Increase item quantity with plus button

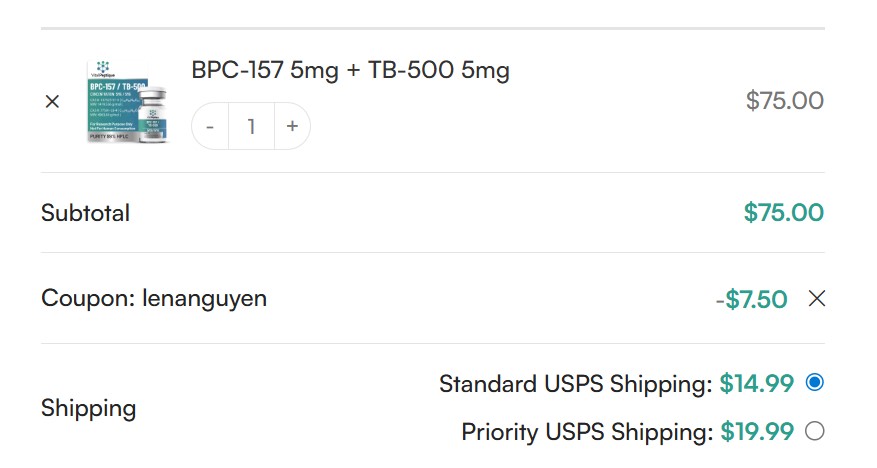[x=291, y=127]
